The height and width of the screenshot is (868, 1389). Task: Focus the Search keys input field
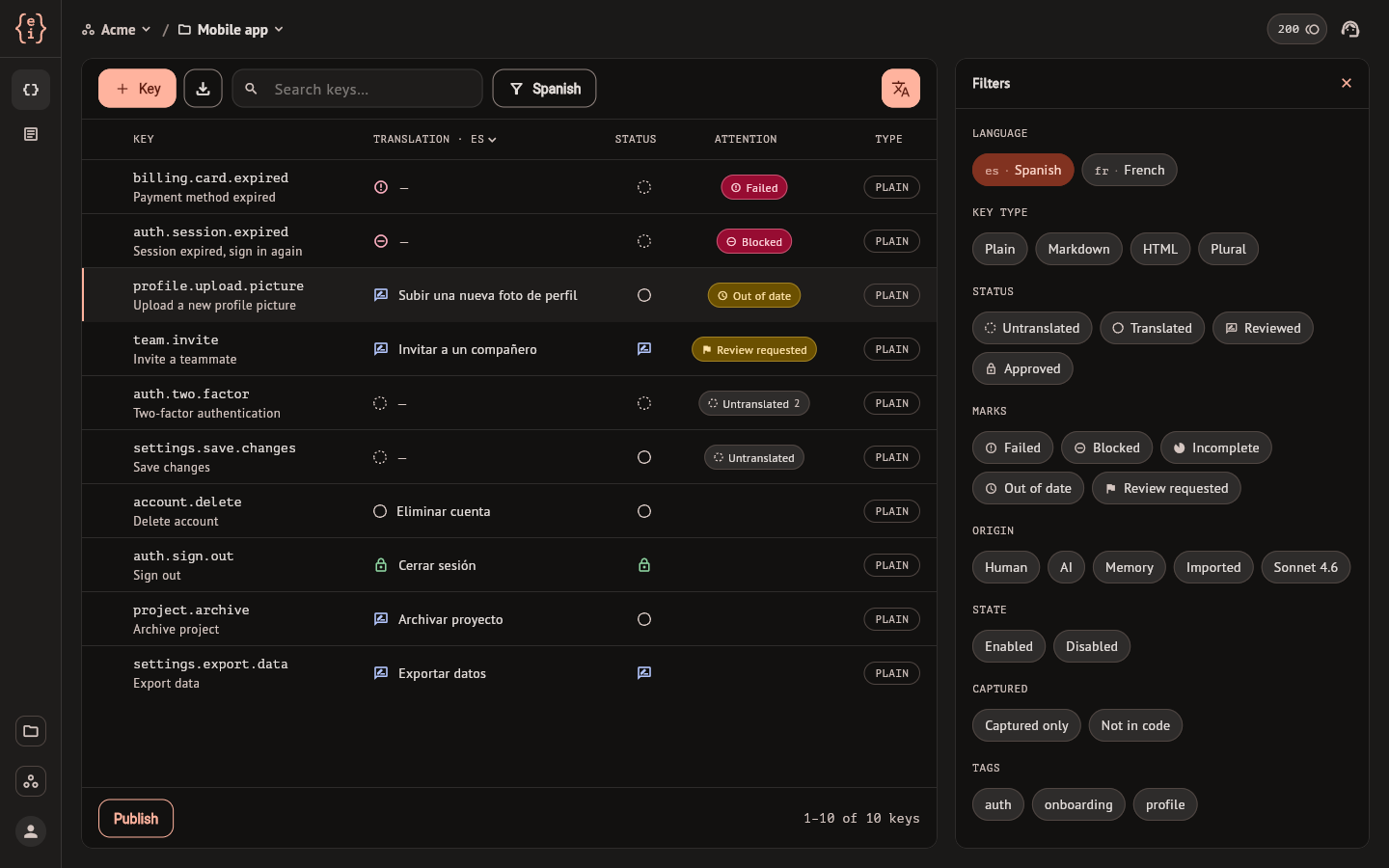[x=357, y=89]
